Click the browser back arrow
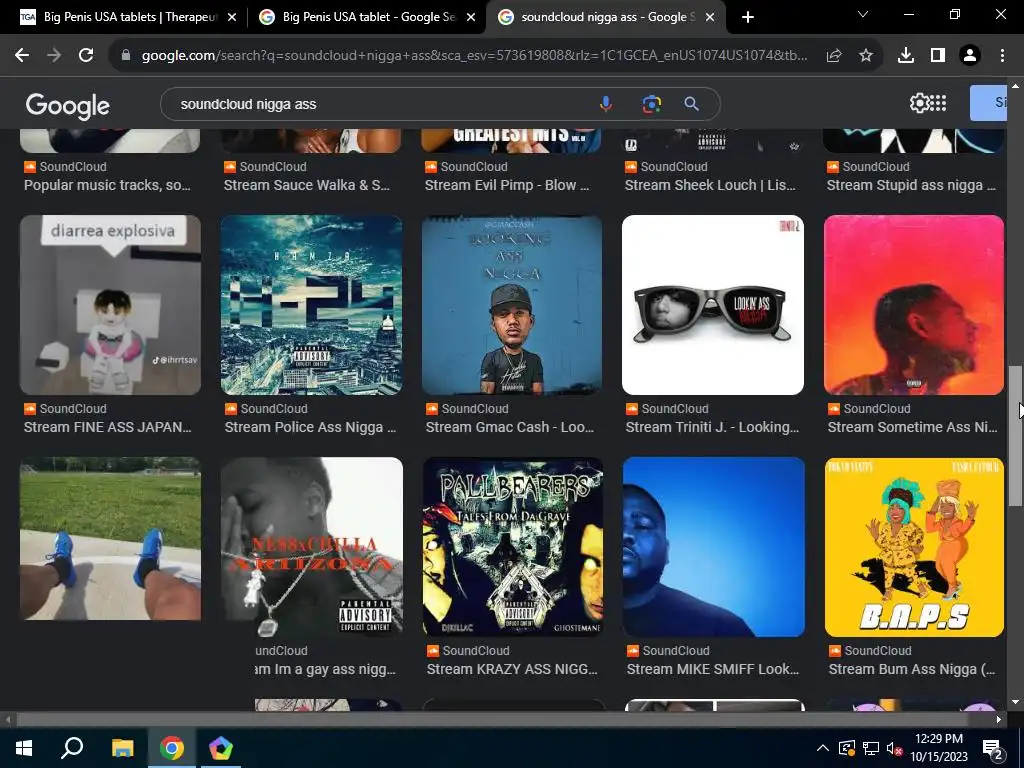This screenshot has height=768, width=1024. click(x=22, y=56)
